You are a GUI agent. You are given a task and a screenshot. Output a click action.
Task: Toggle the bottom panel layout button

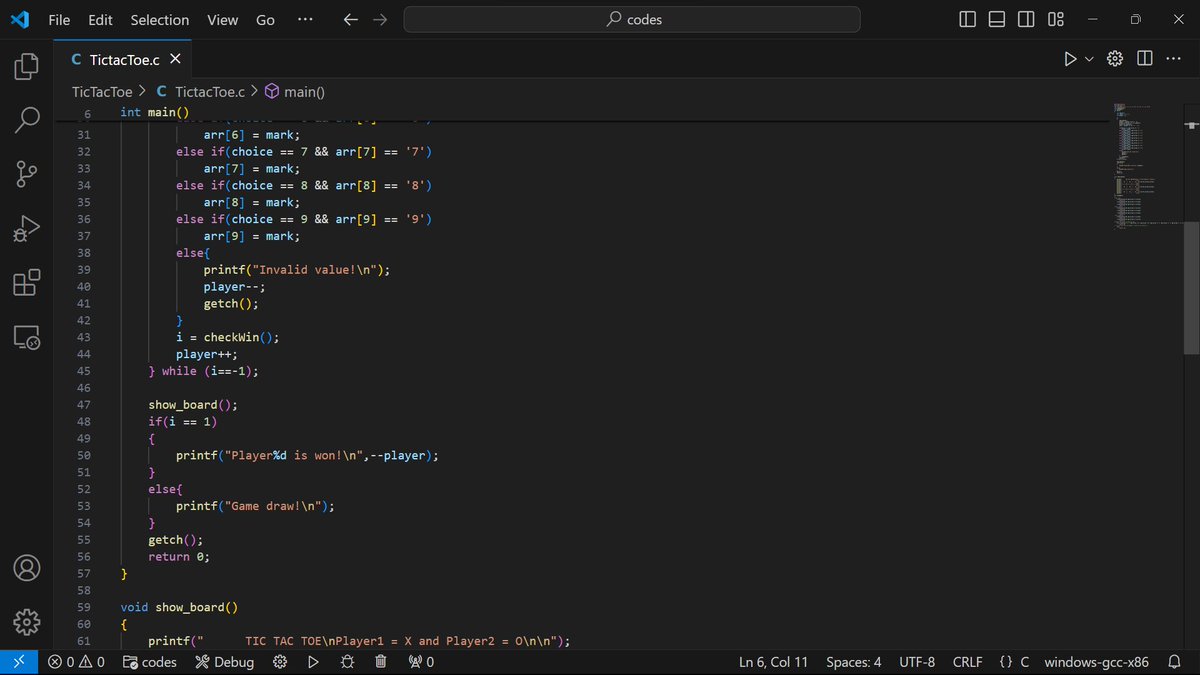point(997,20)
